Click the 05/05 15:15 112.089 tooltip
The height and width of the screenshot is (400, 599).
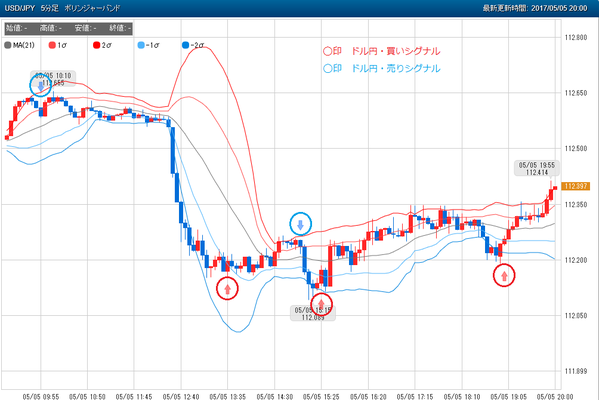[x=313, y=313]
